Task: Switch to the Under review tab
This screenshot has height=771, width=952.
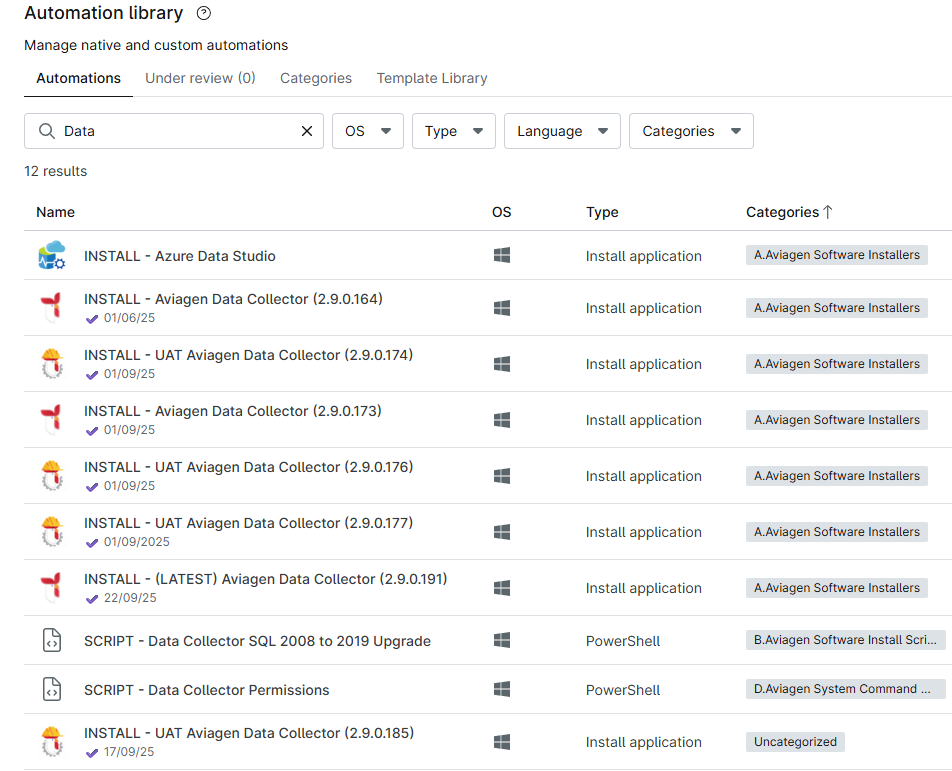Action: point(200,78)
